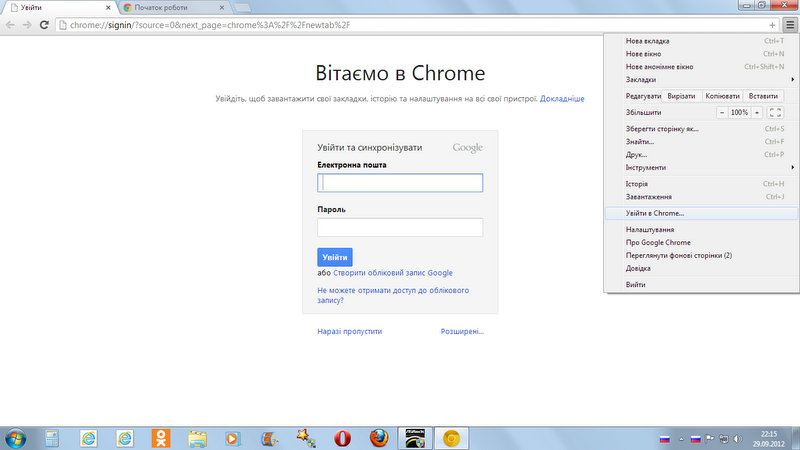Select 'Про Google Chrome' menu entry

702,242
